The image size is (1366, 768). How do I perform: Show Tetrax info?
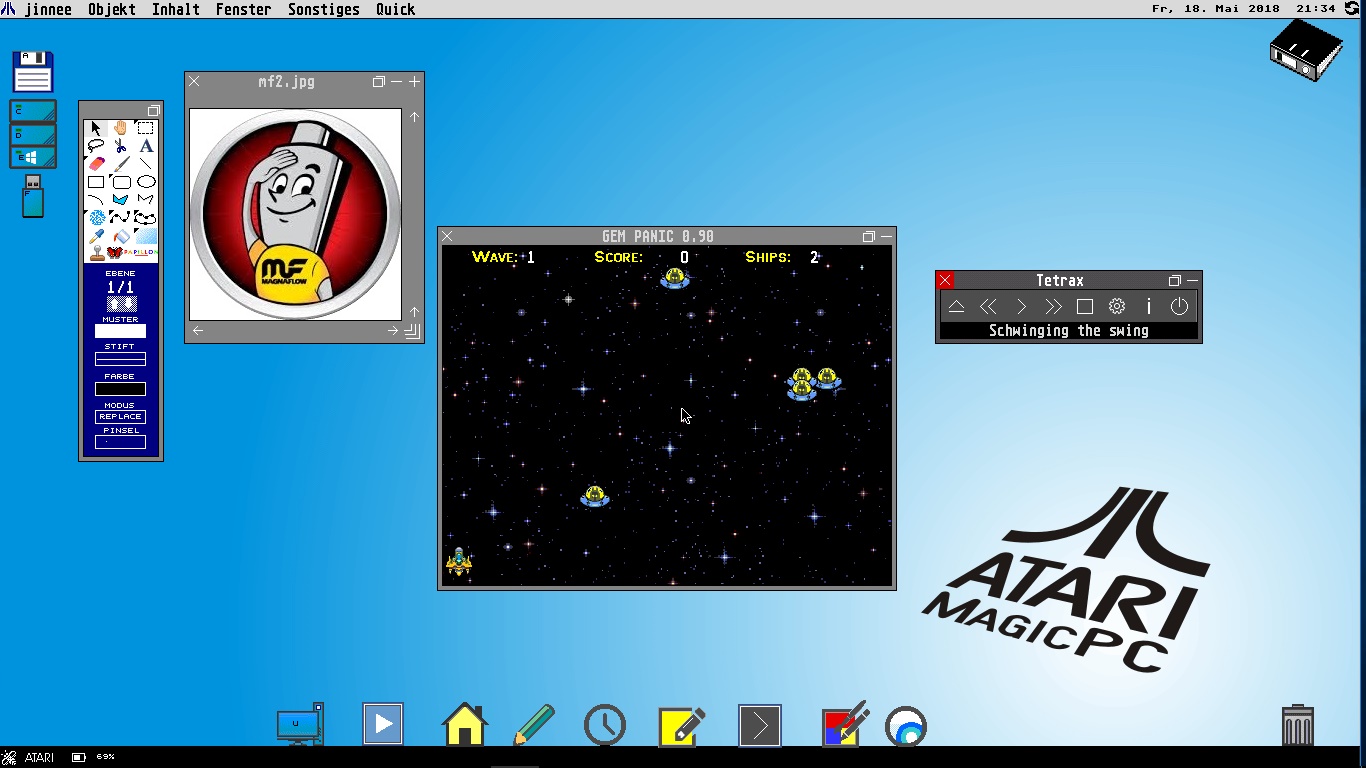pyautogui.click(x=1149, y=307)
